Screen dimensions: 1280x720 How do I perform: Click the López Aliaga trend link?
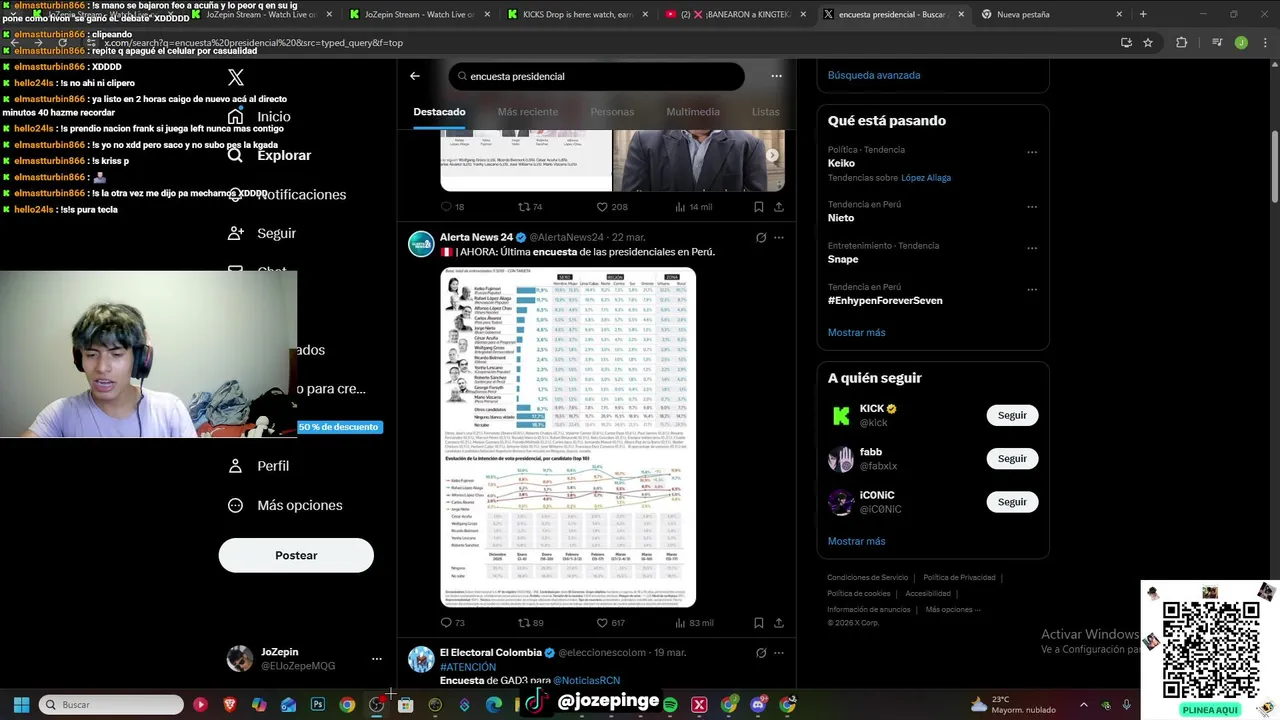coord(926,178)
